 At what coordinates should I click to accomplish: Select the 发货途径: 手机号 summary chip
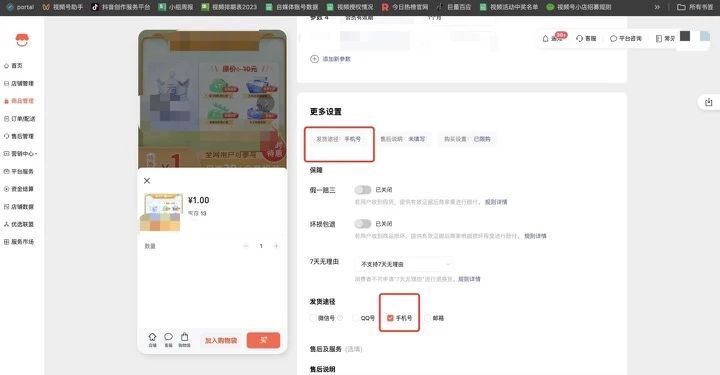click(338, 139)
